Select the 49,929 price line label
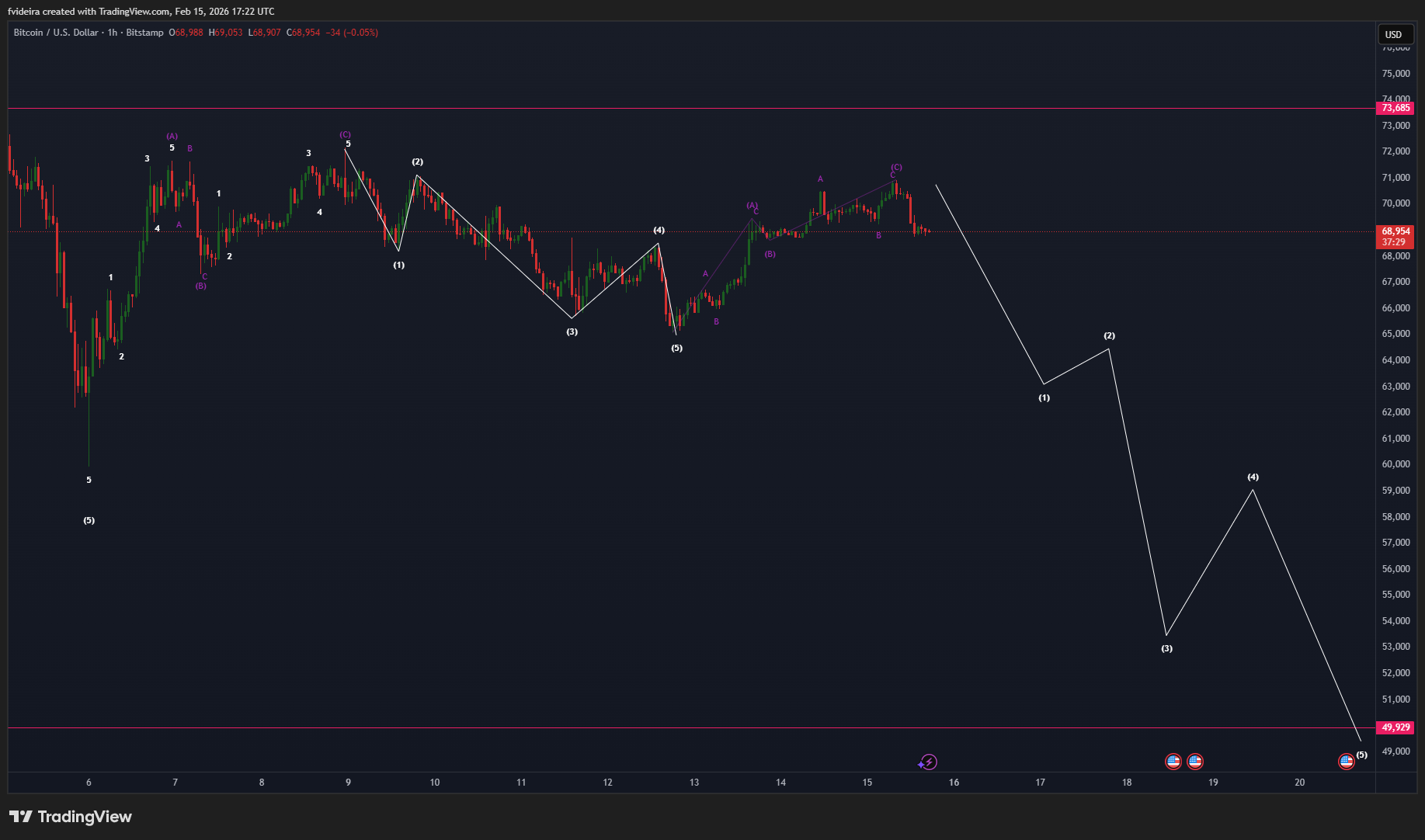Image resolution: width=1425 pixels, height=840 pixels. tap(1395, 727)
